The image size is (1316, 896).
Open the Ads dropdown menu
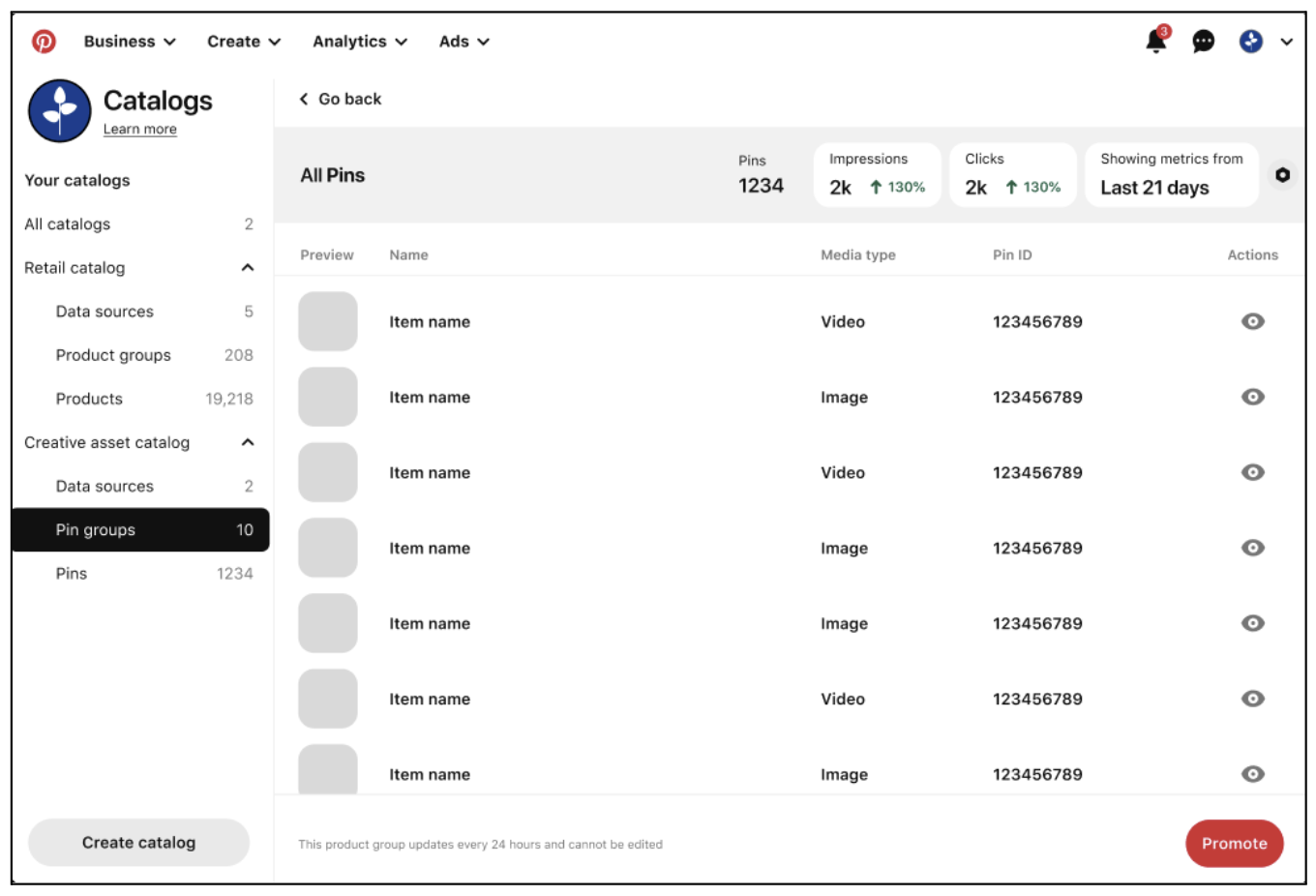click(464, 42)
